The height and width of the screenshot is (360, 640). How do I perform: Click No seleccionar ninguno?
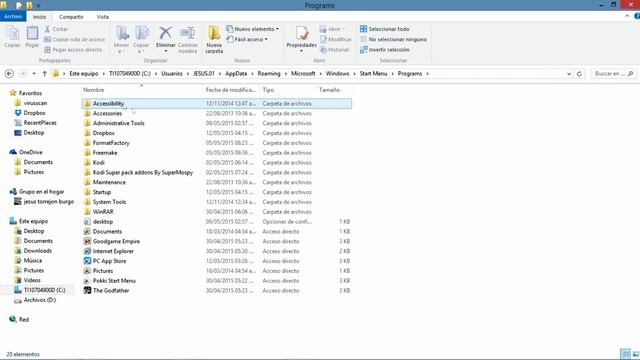(x=393, y=39)
